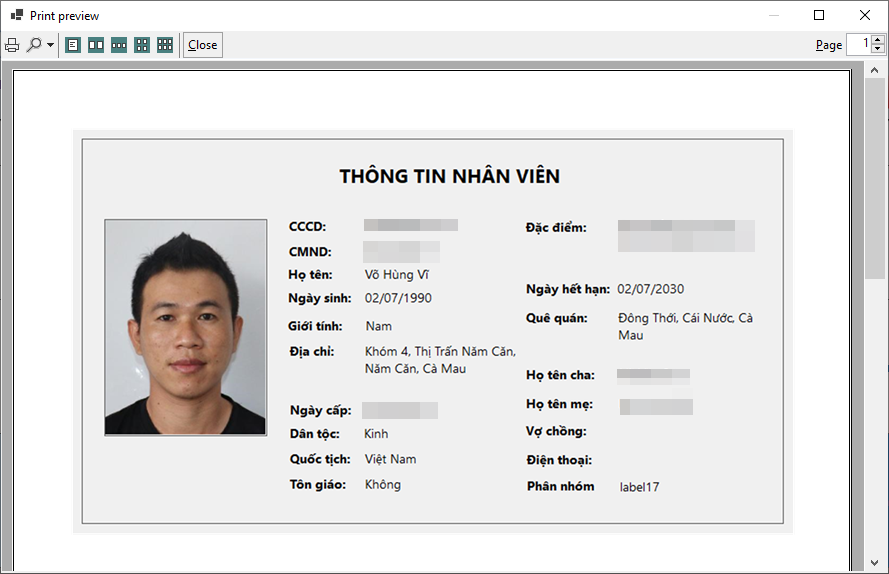Click the THÔNG TIN NHÂN VIÊN heading

pos(449,177)
